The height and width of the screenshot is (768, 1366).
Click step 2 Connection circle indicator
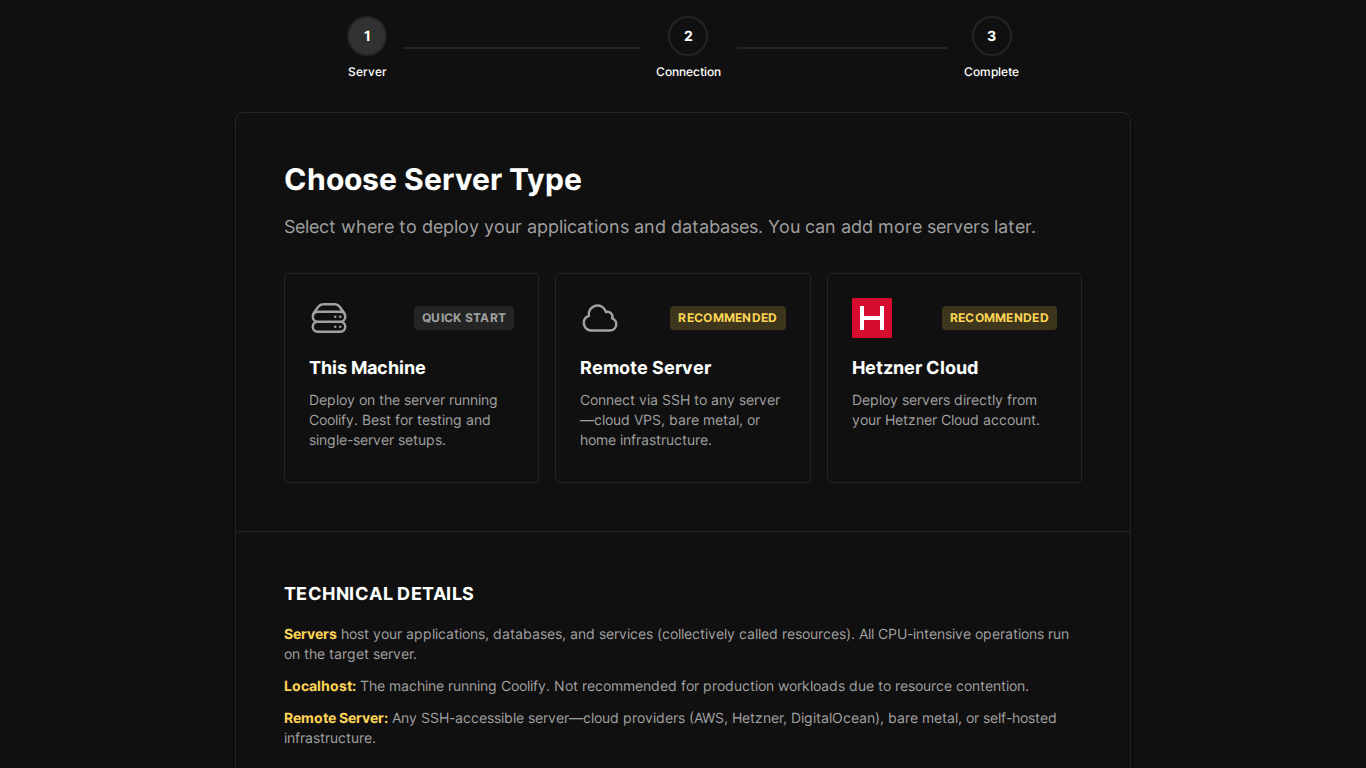pyautogui.click(x=688, y=35)
